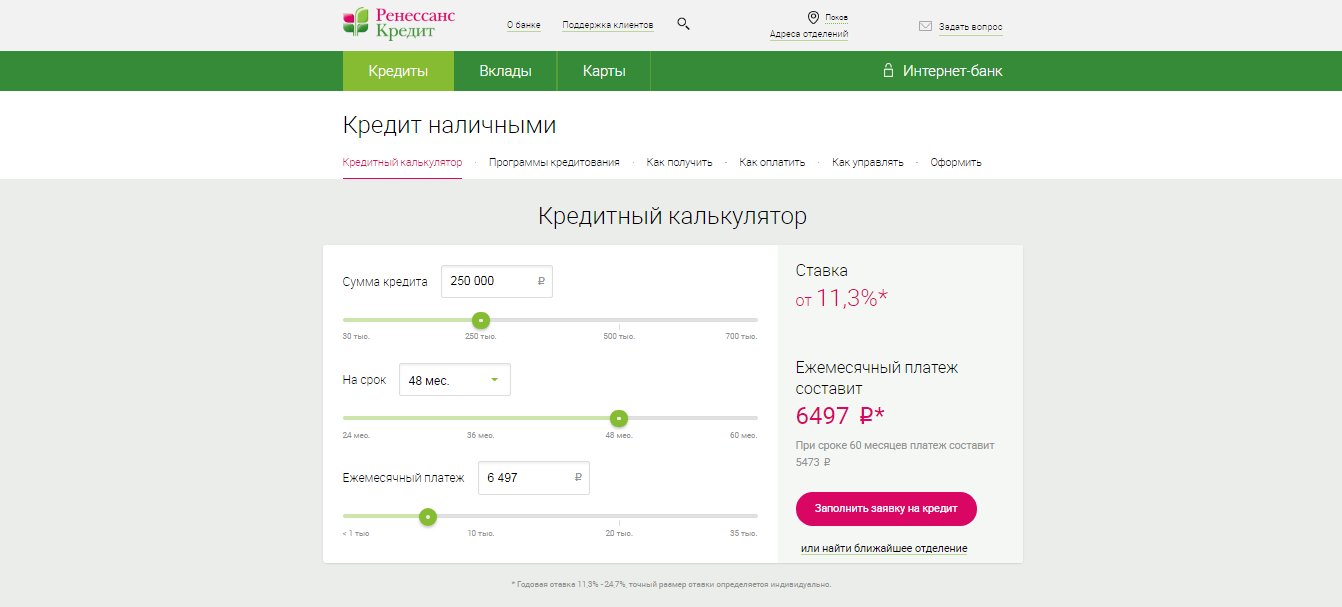Open the Адреса отделений link
Viewport: 1342px width, 607px height.
point(808,34)
